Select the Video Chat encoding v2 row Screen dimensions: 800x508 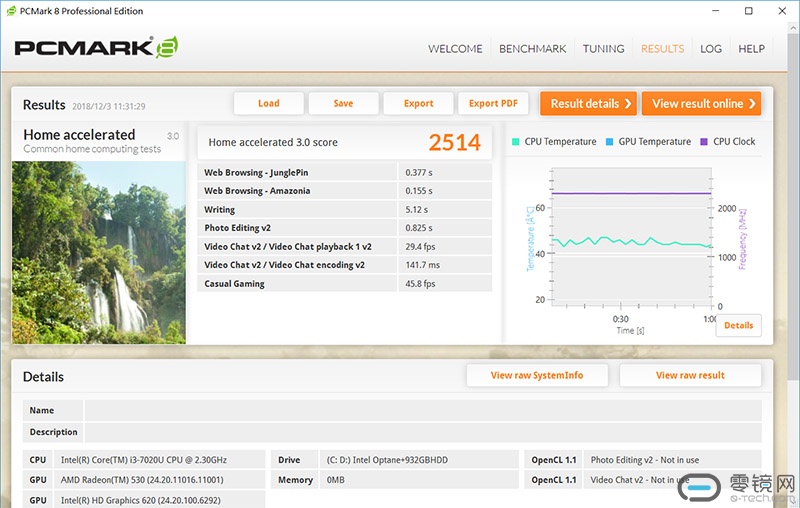tap(344, 265)
